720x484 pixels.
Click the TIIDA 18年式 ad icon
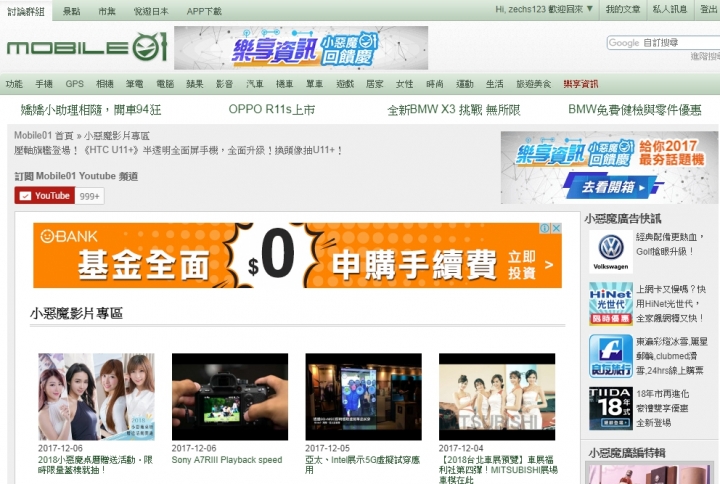click(x=611, y=408)
